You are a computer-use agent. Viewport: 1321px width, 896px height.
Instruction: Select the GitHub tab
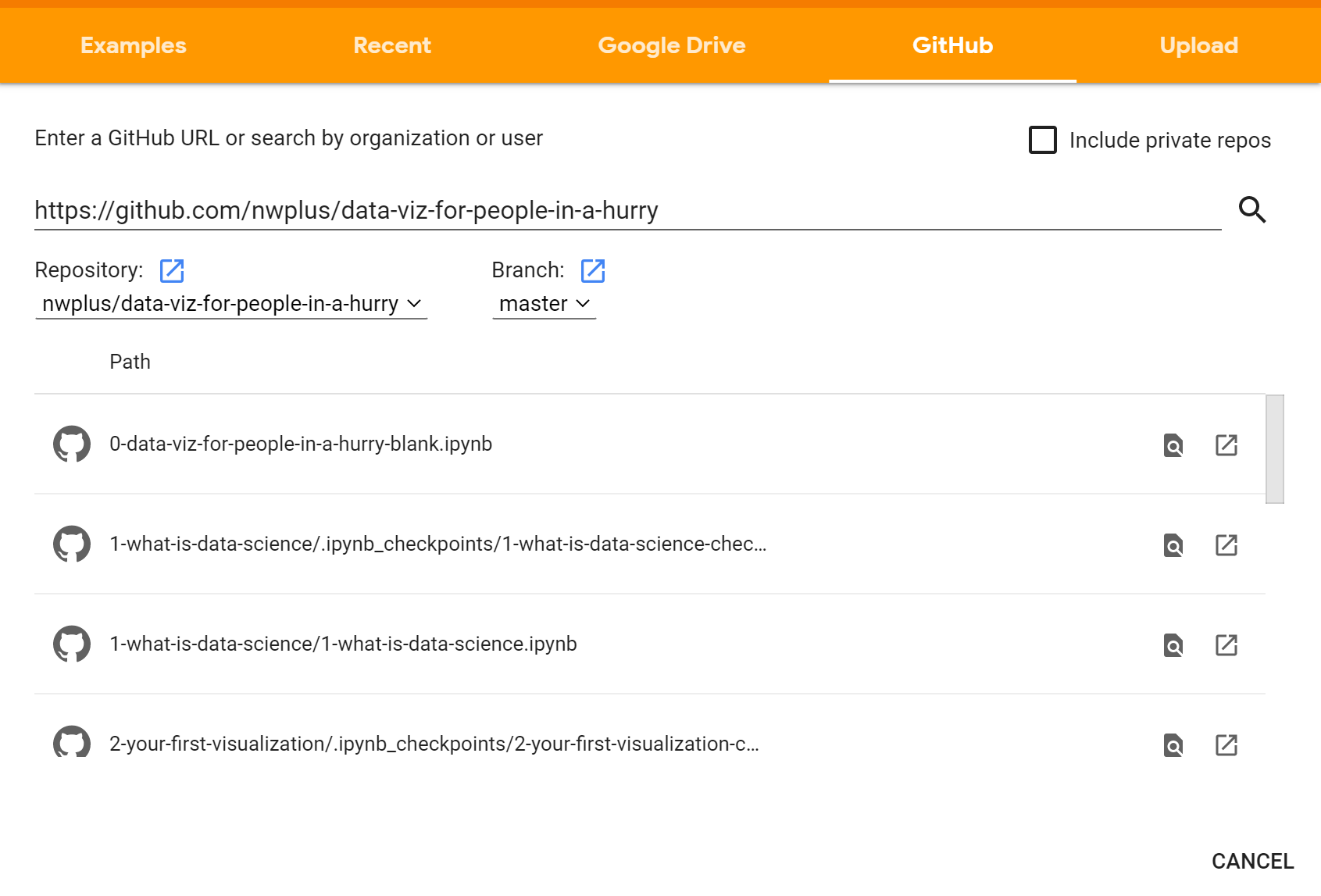[x=952, y=45]
